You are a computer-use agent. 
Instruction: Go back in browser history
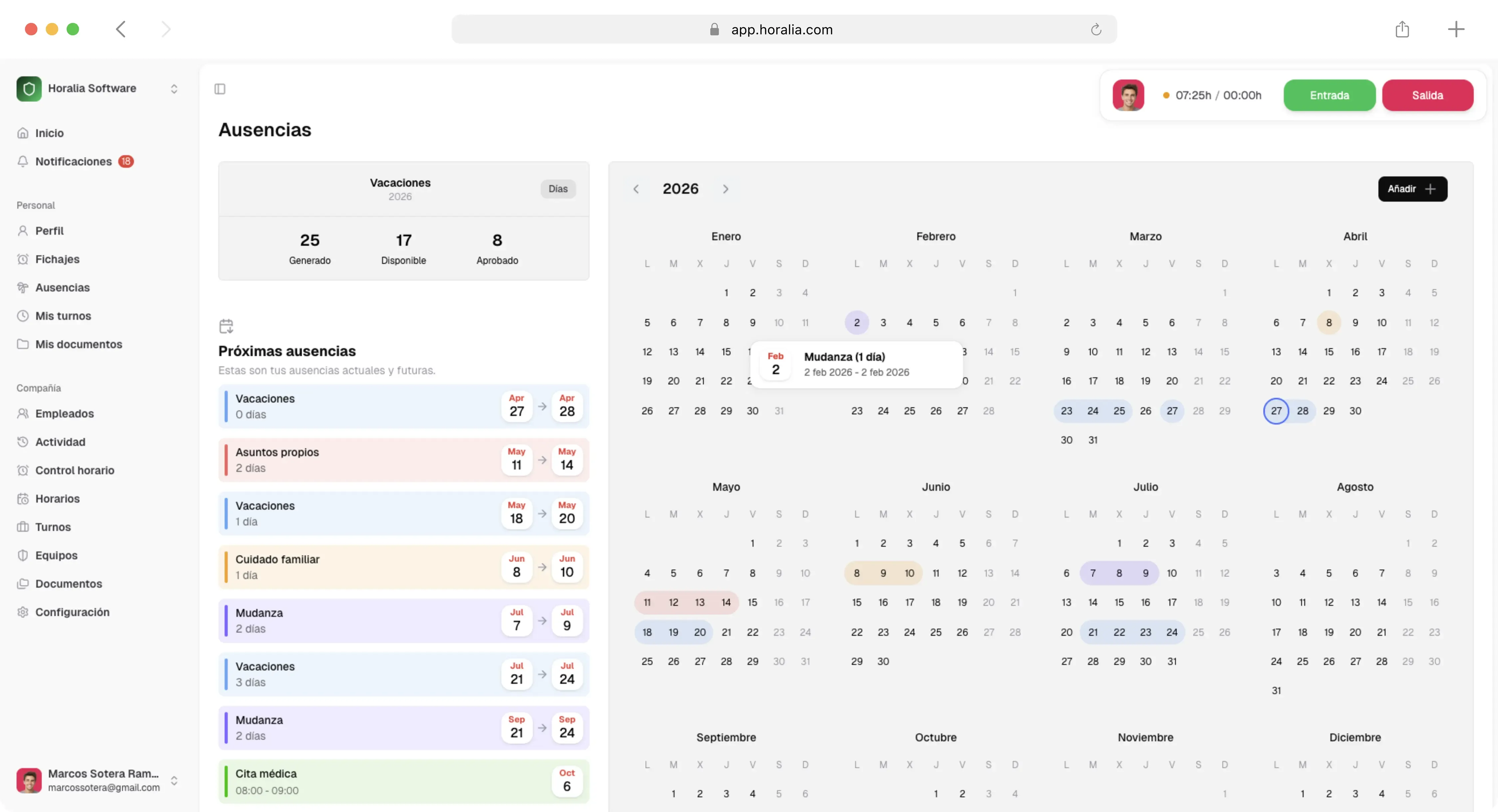click(x=121, y=29)
